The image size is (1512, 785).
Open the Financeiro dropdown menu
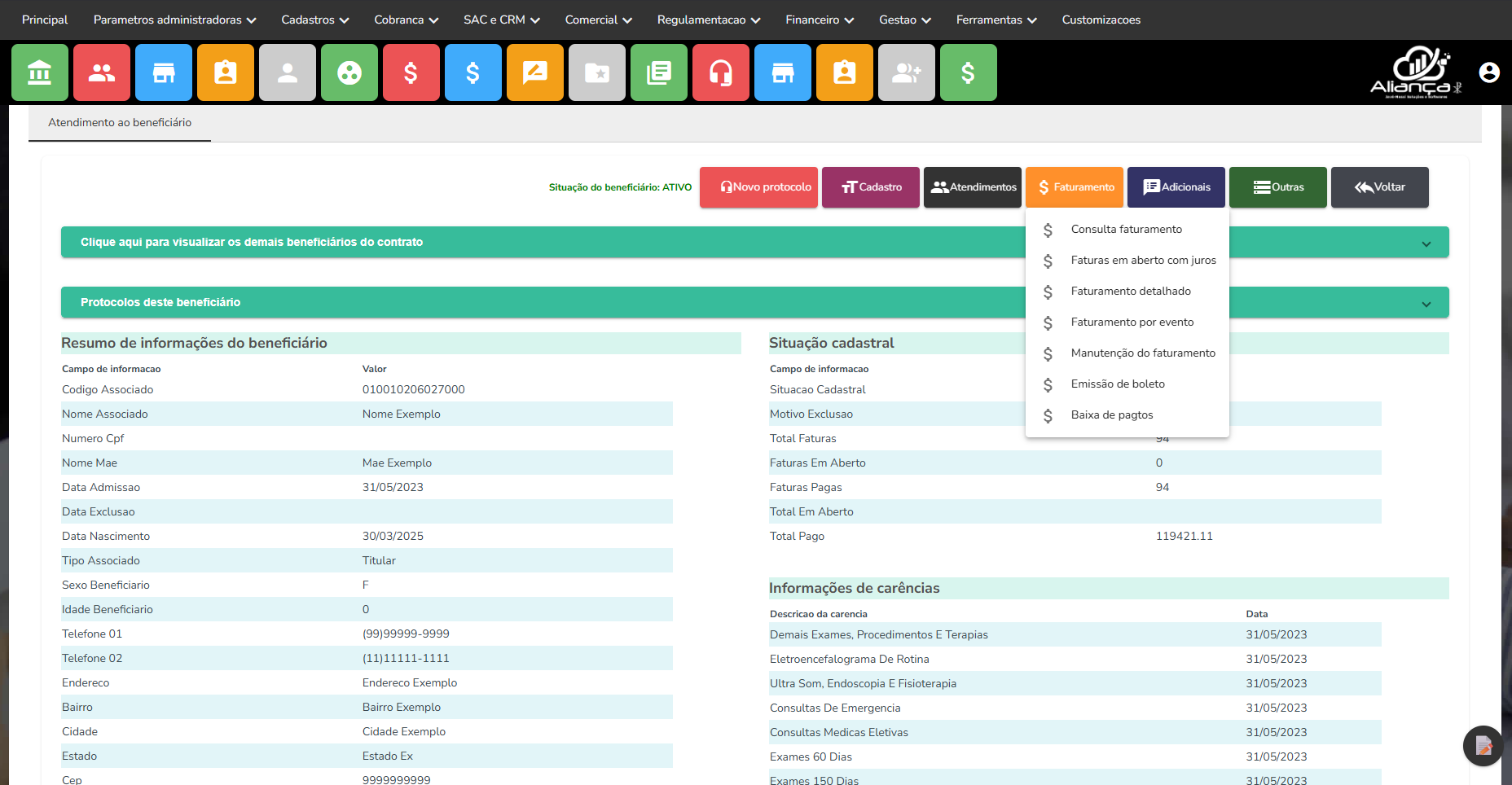tap(819, 20)
